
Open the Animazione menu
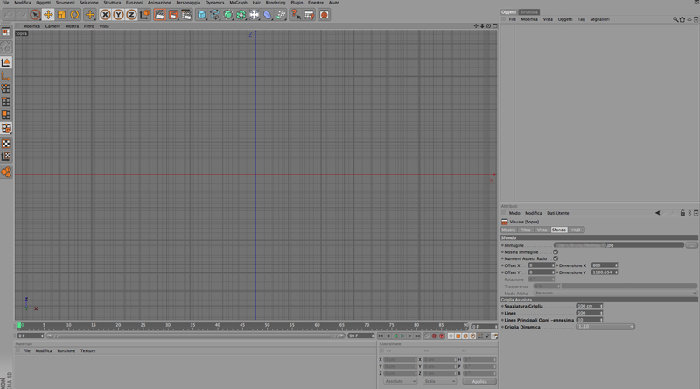click(159, 3)
